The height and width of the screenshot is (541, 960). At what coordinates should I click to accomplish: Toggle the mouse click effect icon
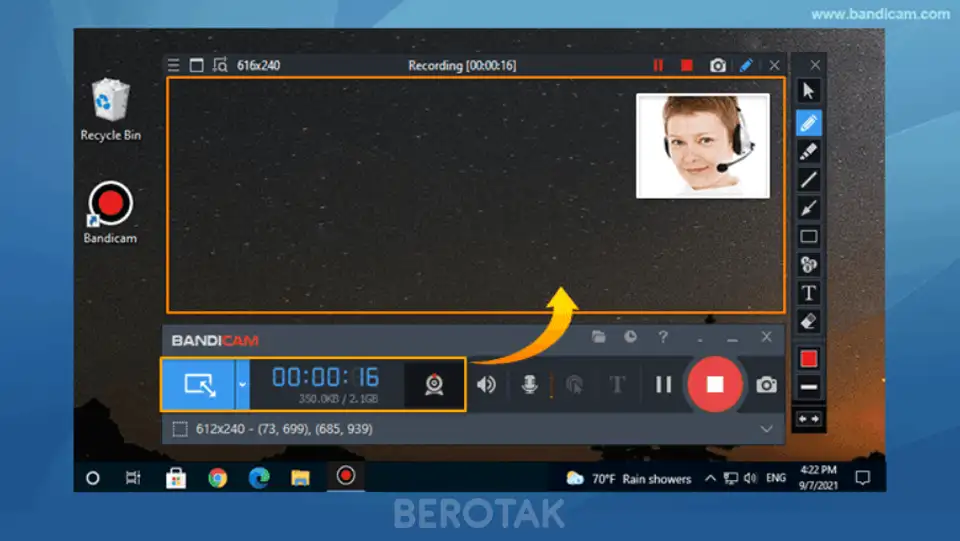pyautogui.click(x=574, y=384)
